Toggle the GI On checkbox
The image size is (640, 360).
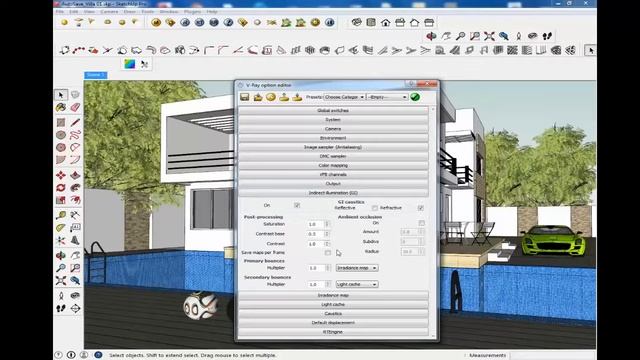[297, 205]
